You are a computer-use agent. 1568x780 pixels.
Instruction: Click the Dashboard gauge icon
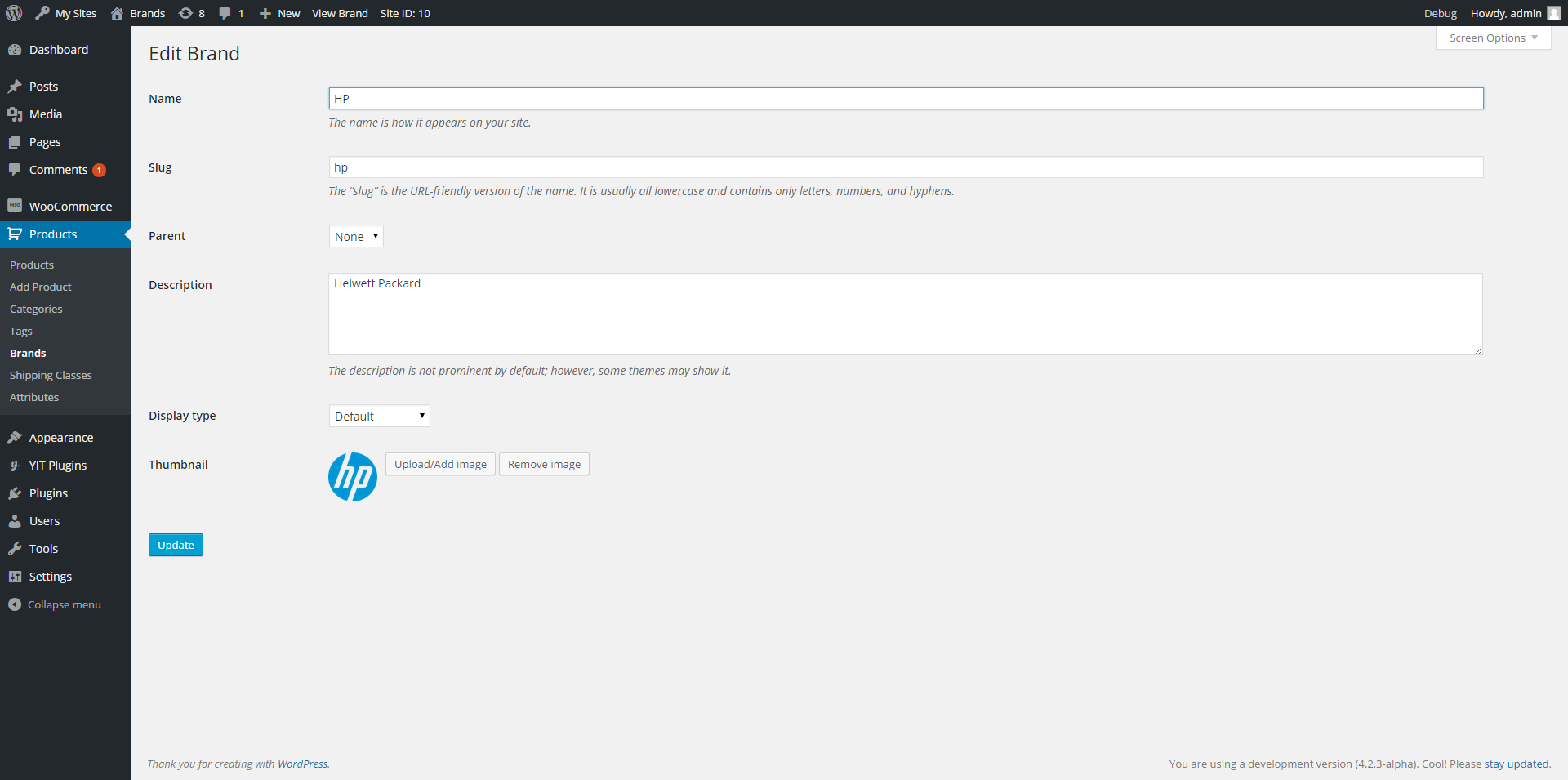click(15, 50)
